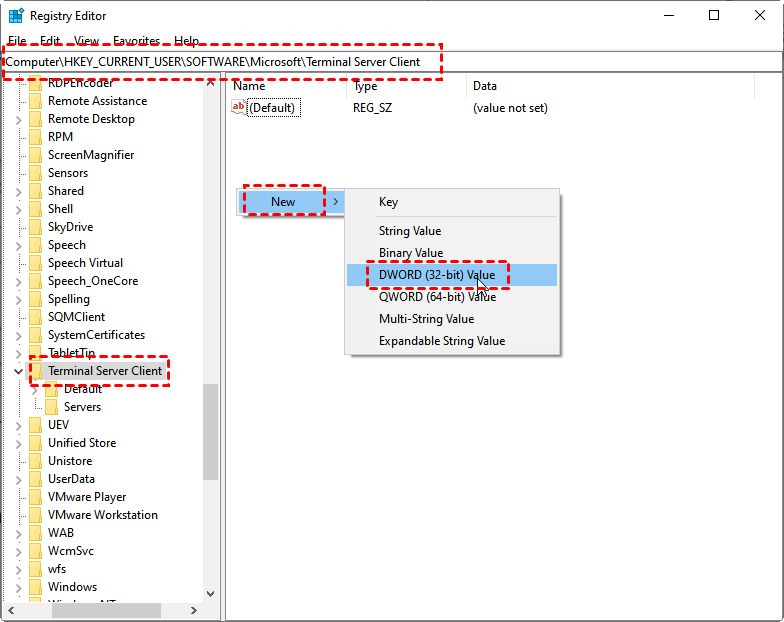The width and height of the screenshot is (784, 622).
Task: Expand the Remote Desktop key
Action: tap(19, 119)
